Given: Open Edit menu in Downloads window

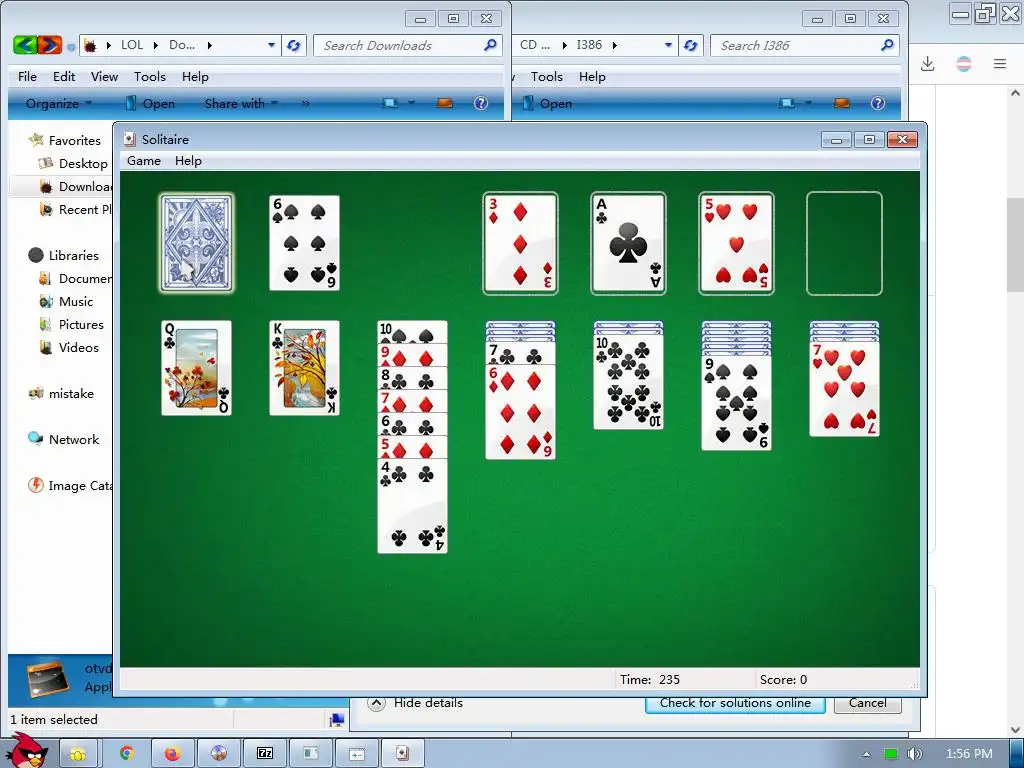Looking at the screenshot, I should pos(64,76).
